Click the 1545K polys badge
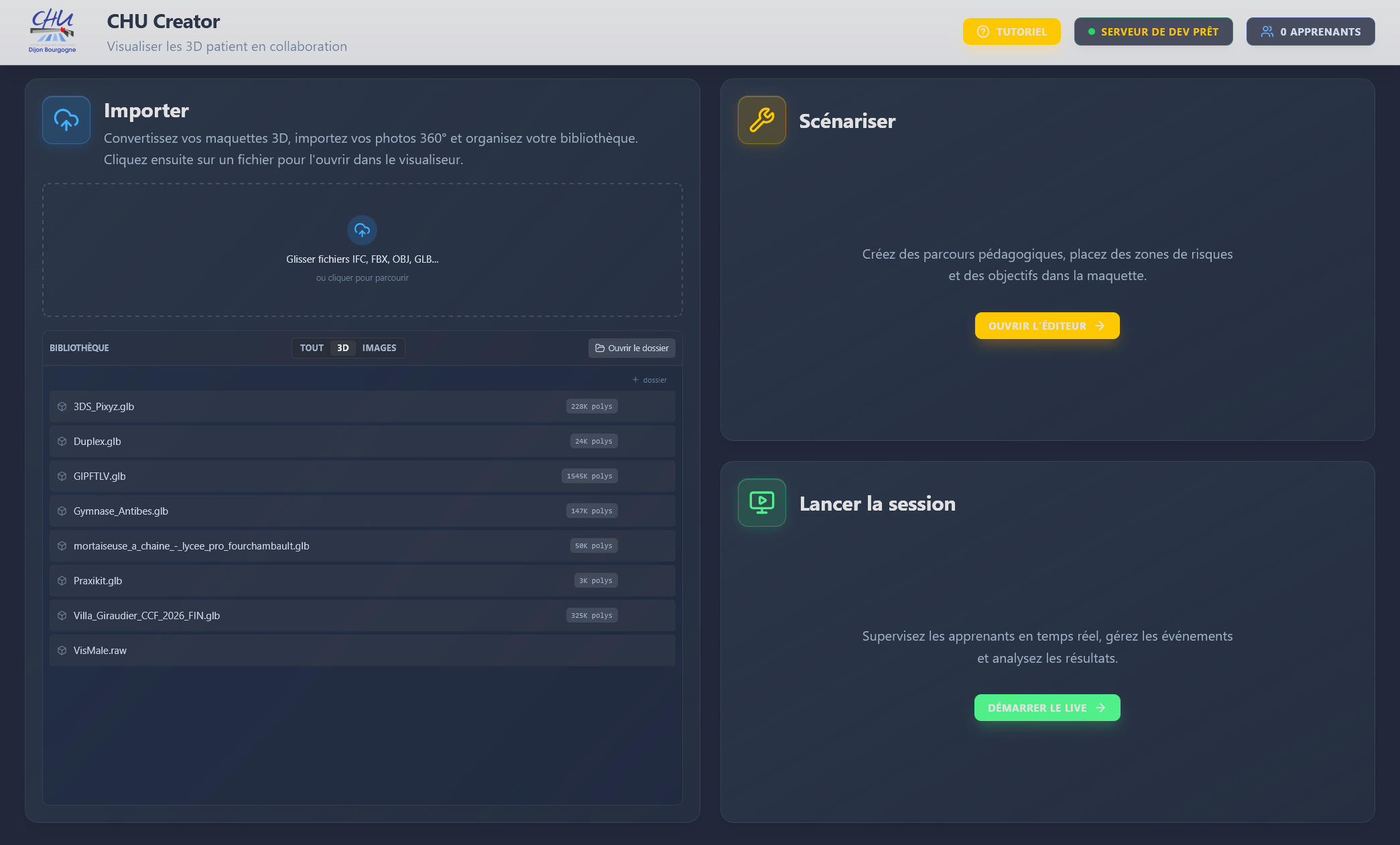Image resolution: width=1400 pixels, height=845 pixels. click(x=590, y=476)
